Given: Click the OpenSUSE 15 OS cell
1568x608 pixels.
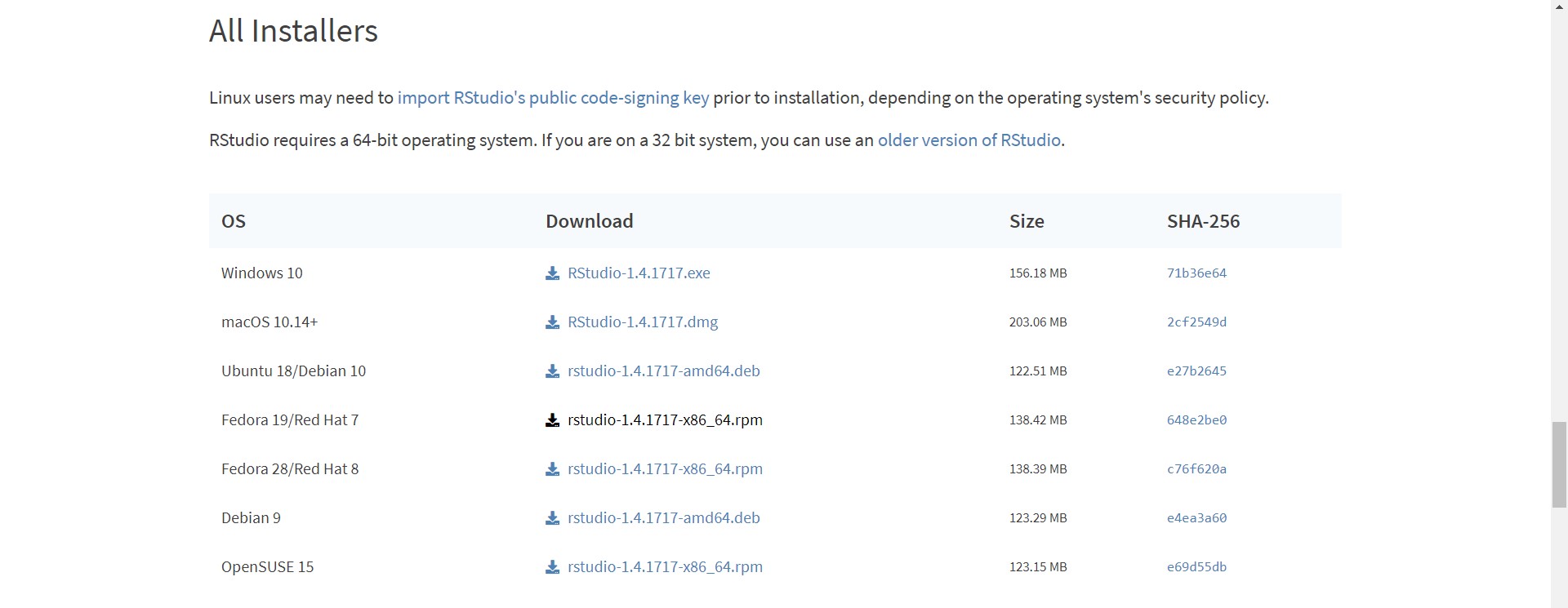Looking at the screenshot, I should [267, 567].
